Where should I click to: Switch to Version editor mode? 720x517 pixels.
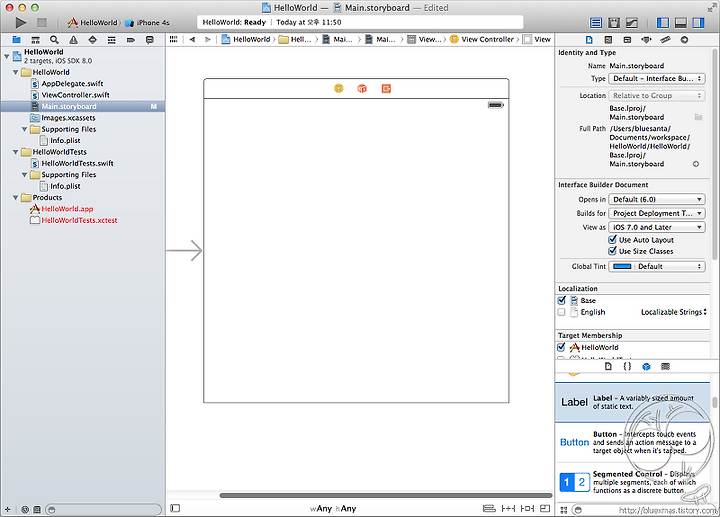(x=632, y=22)
